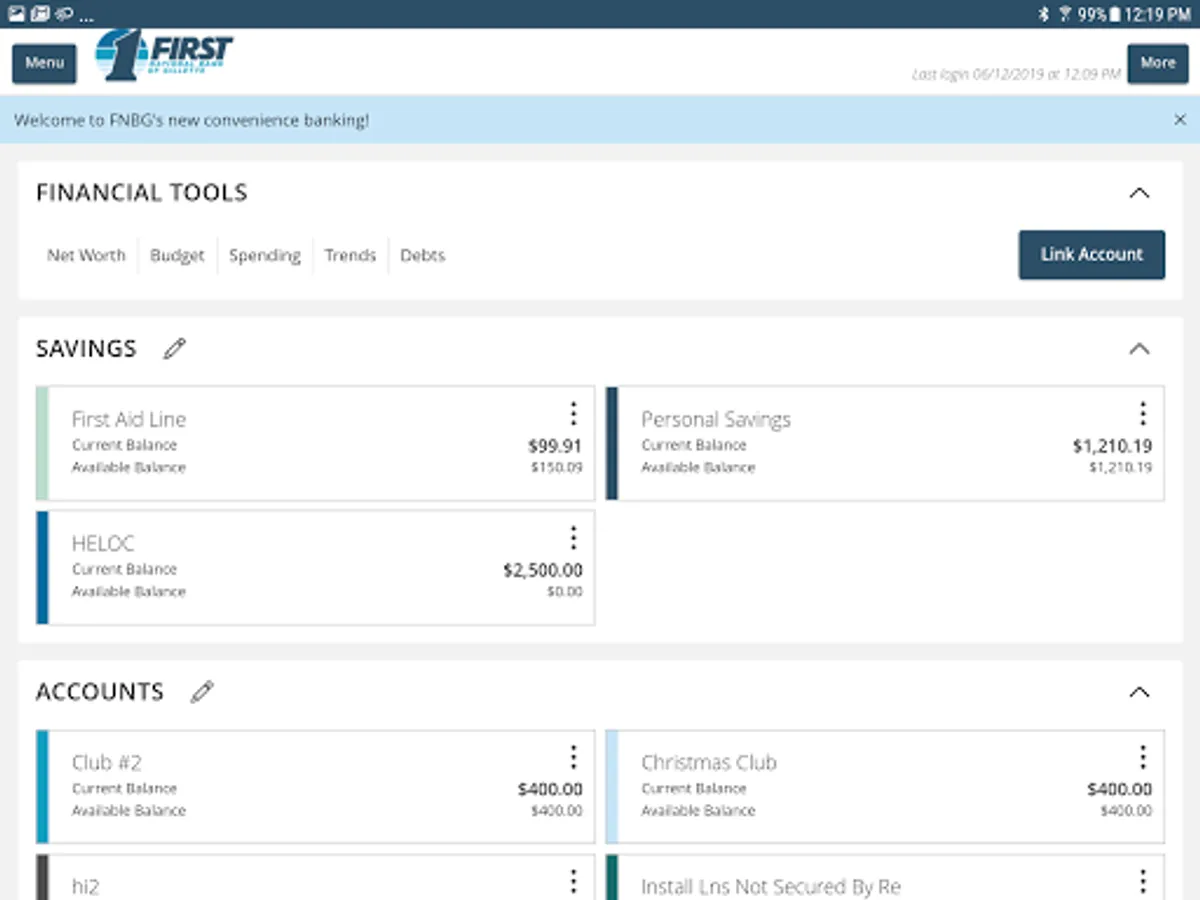Click the battery status icon
The image size is (1200, 900).
[x=1114, y=14]
